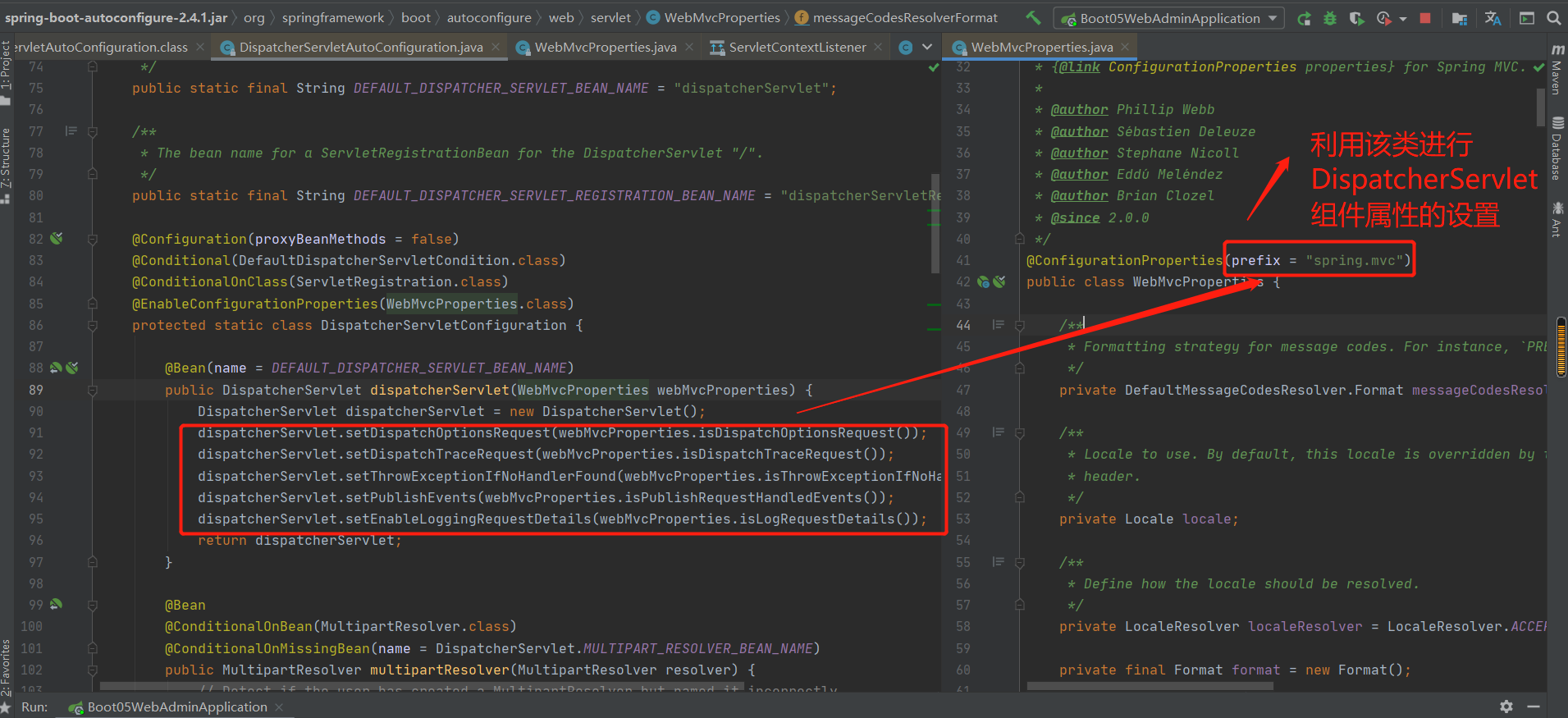Click the second Spring gutter icon on line 88
The height and width of the screenshot is (718, 1568).
72,368
